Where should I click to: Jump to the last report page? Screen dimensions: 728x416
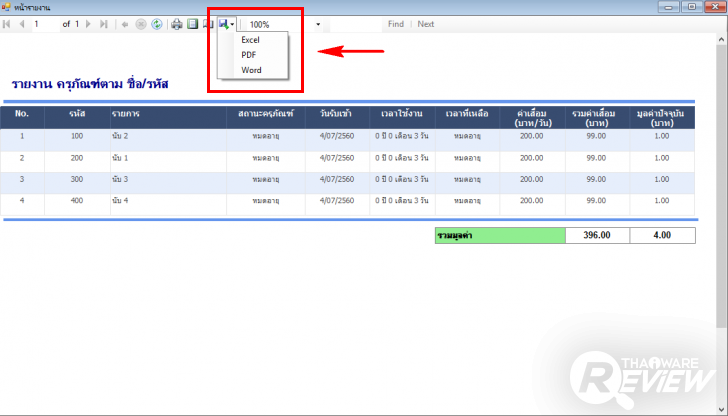pyautogui.click(x=104, y=24)
